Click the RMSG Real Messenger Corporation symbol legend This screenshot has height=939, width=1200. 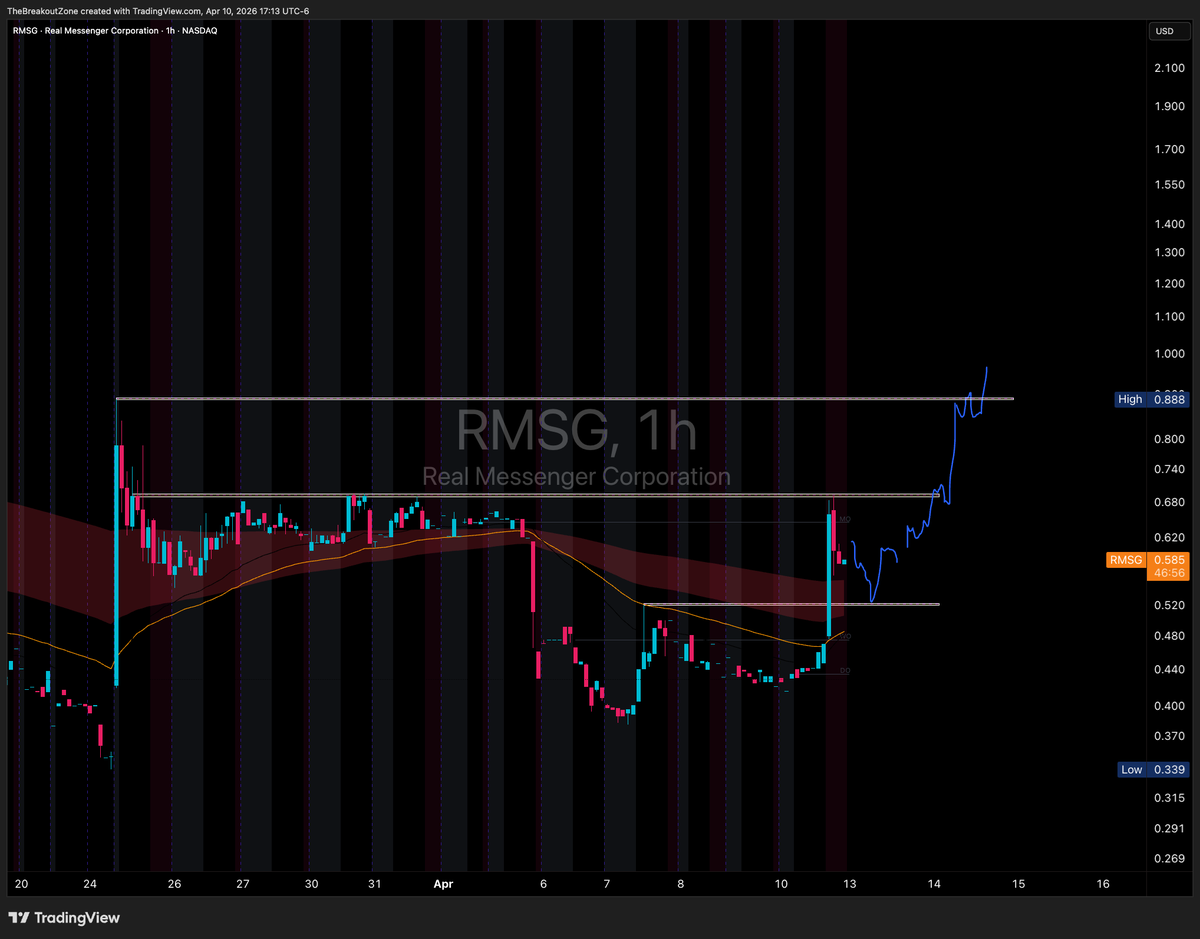click(x=115, y=30)
